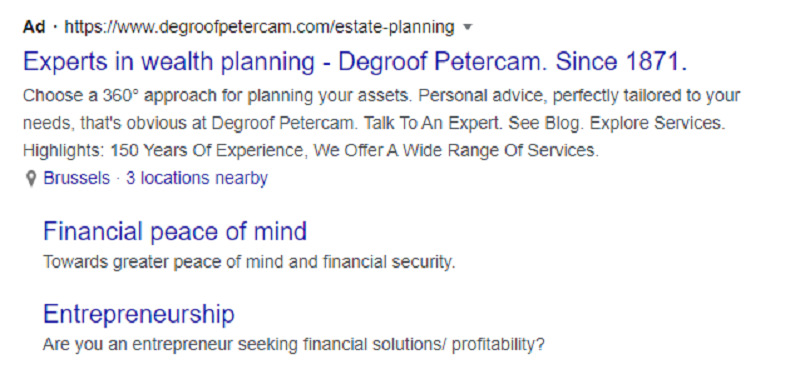Click the 'Highlights:' label text
Screen dimensions: 800x369
[64, 151]
